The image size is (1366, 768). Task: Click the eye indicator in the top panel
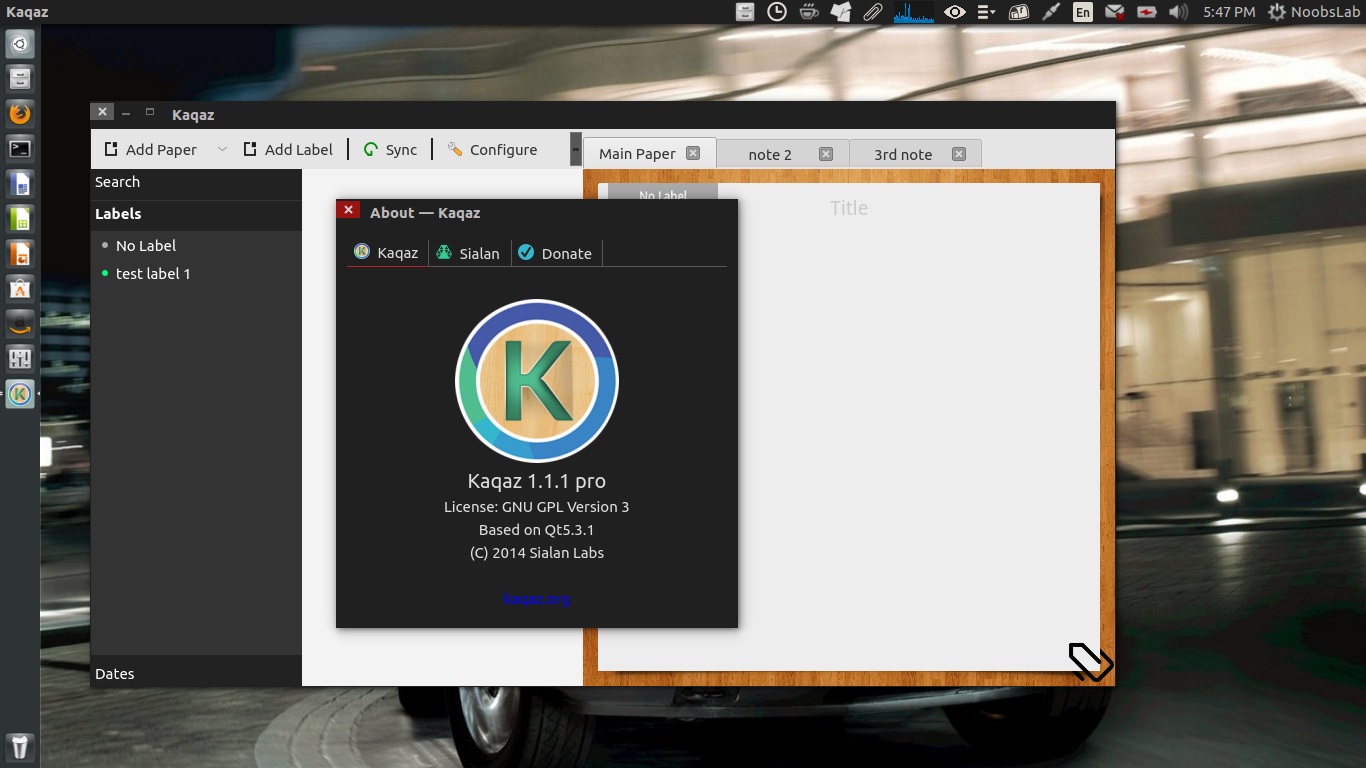coord(955,12)
